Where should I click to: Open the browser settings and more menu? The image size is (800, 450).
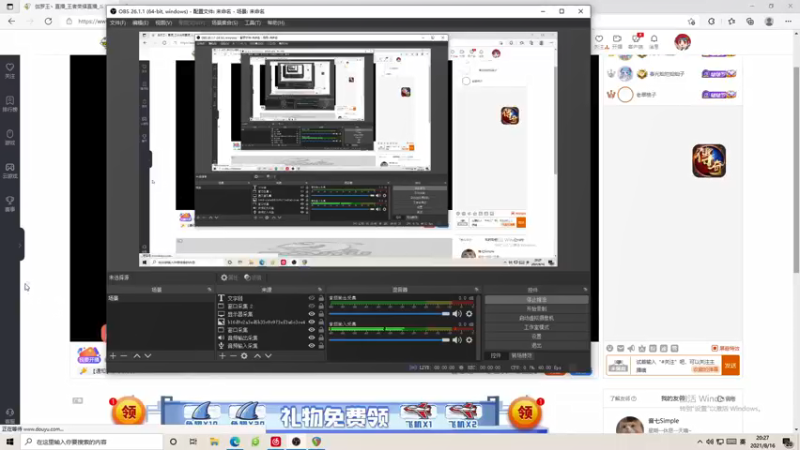pyautogui.click(x=788, y=21)
